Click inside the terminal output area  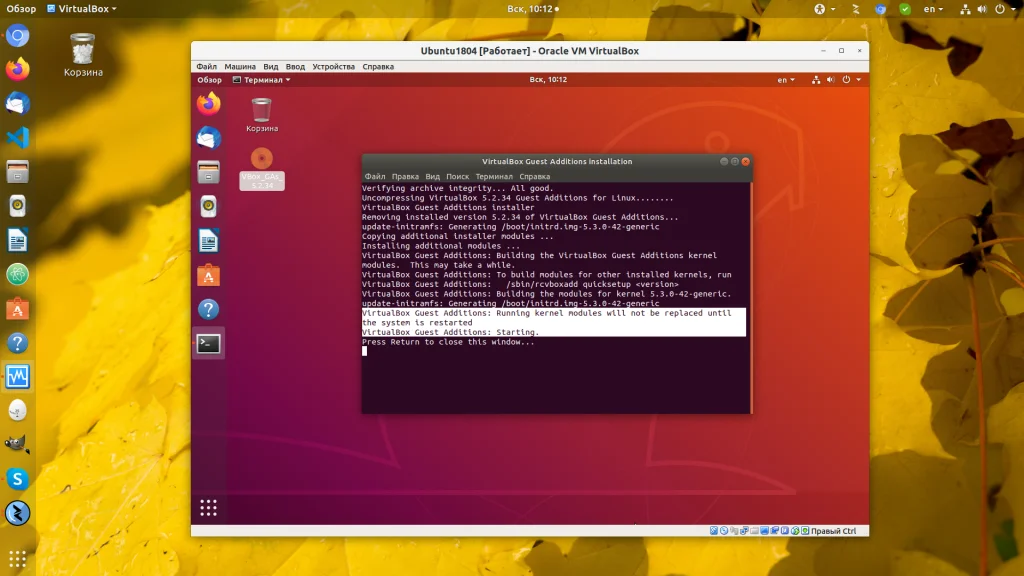[x=555, y=380]
